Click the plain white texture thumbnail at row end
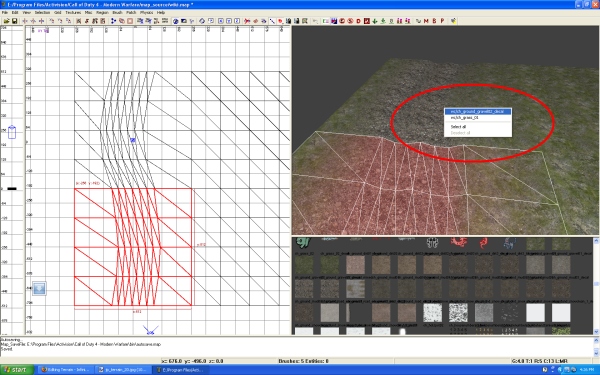600x375 pixels. pos(561,313)
